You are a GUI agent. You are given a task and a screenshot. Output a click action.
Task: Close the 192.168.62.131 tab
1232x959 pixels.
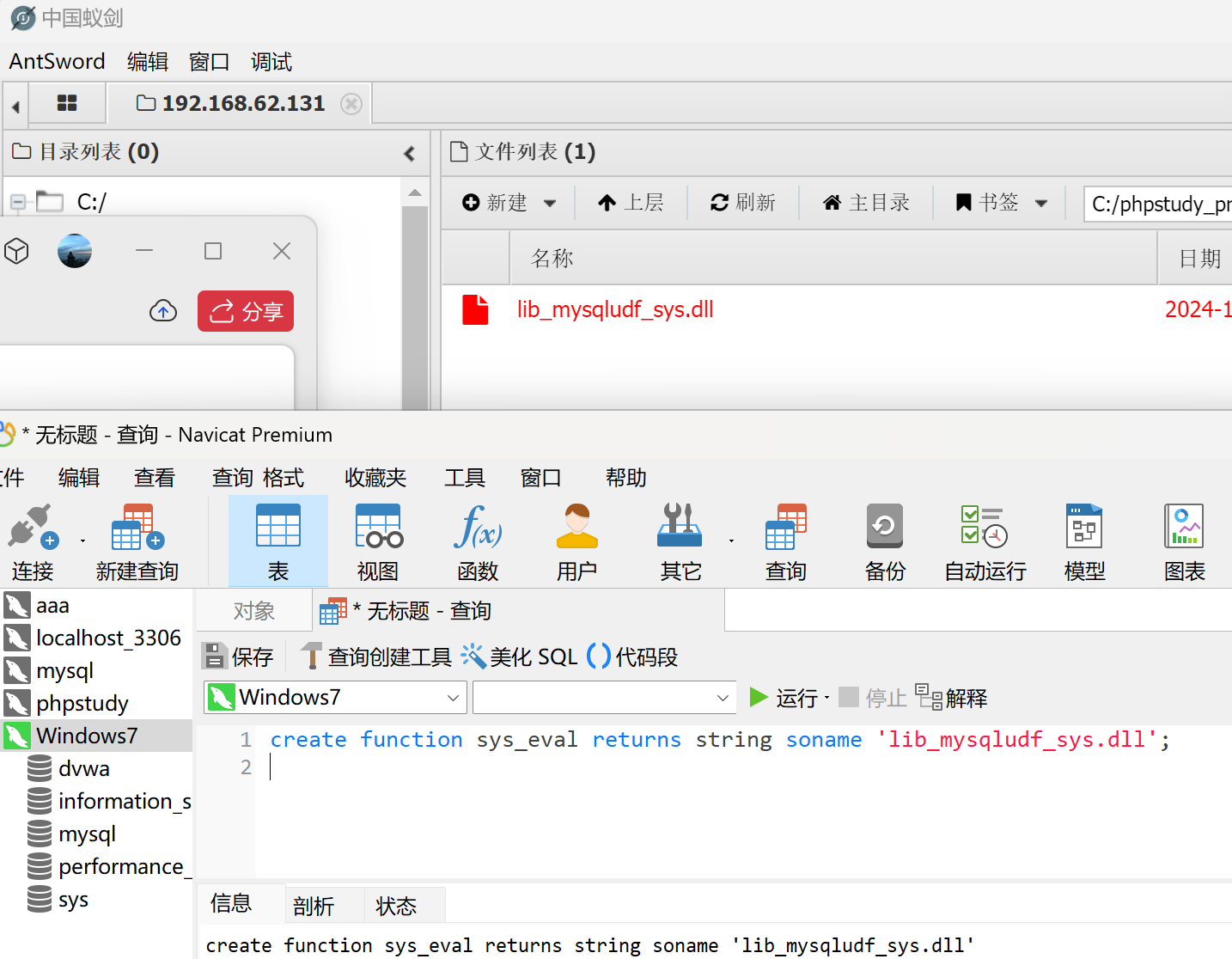pos(351,104)
